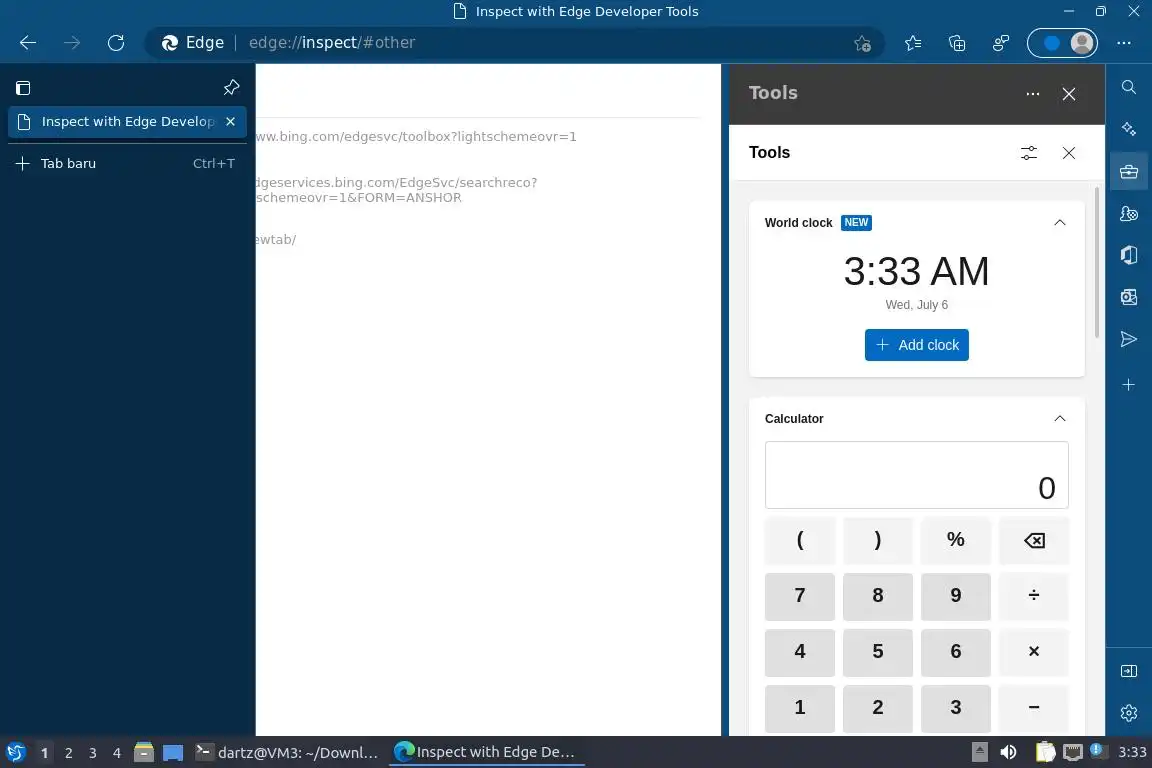Click the divide calculator key
The width and height of the screenshot is (1152, 768).
tap(1034, 596)
